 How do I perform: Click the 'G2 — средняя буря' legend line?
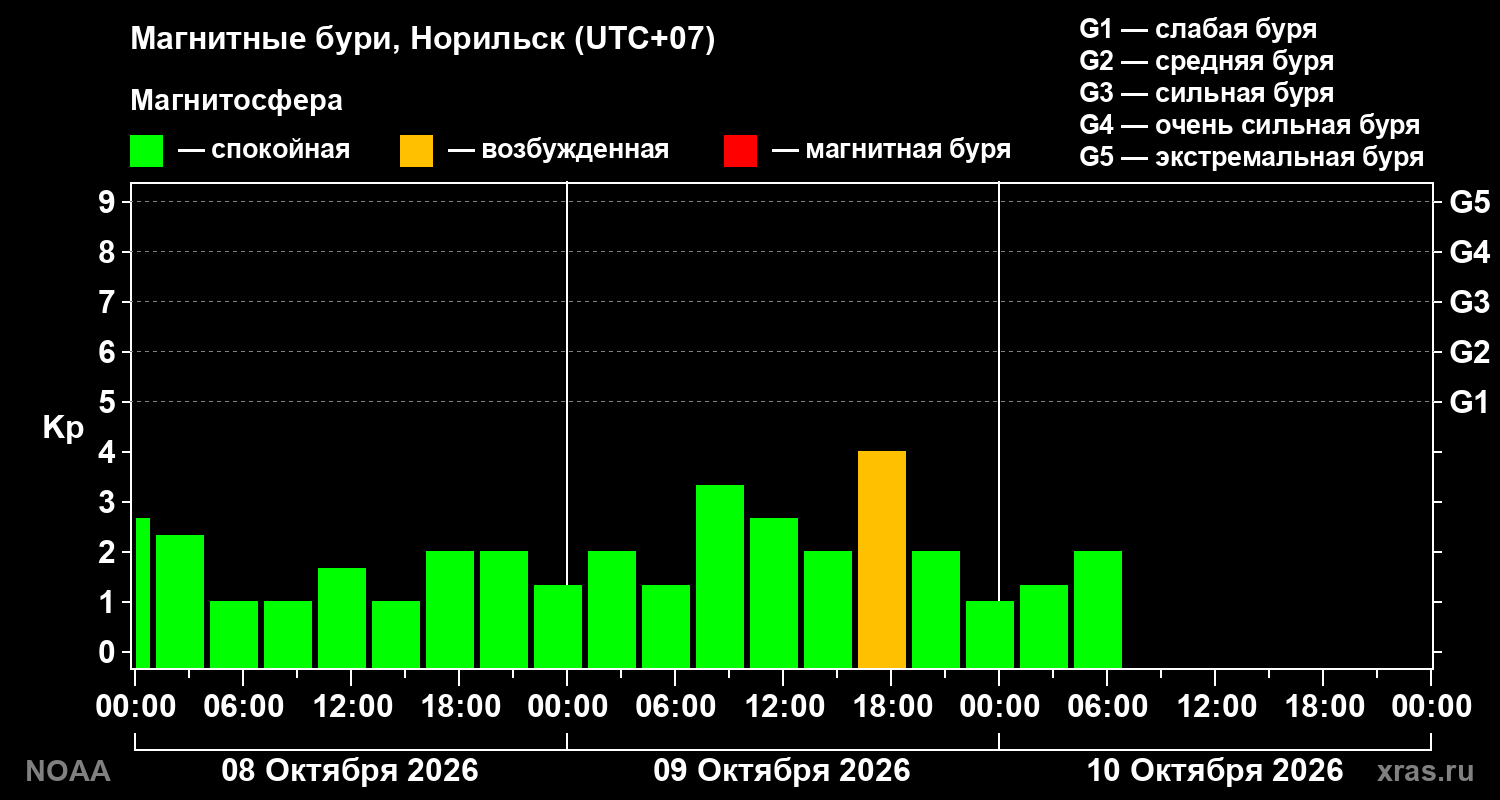pos(1206,61)
